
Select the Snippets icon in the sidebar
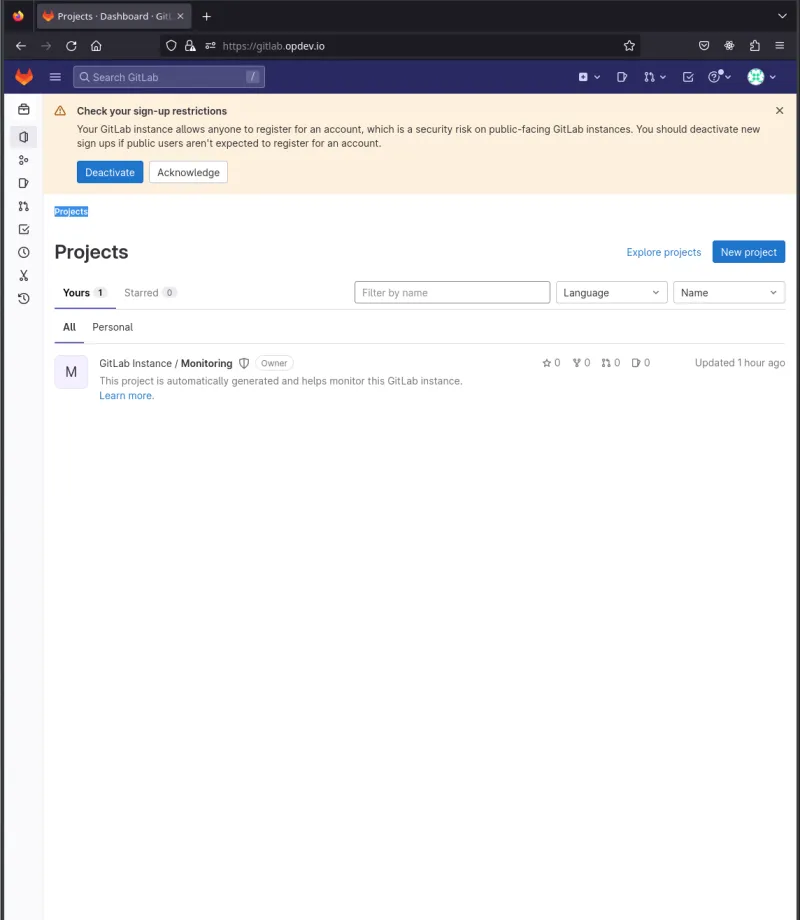23,275
